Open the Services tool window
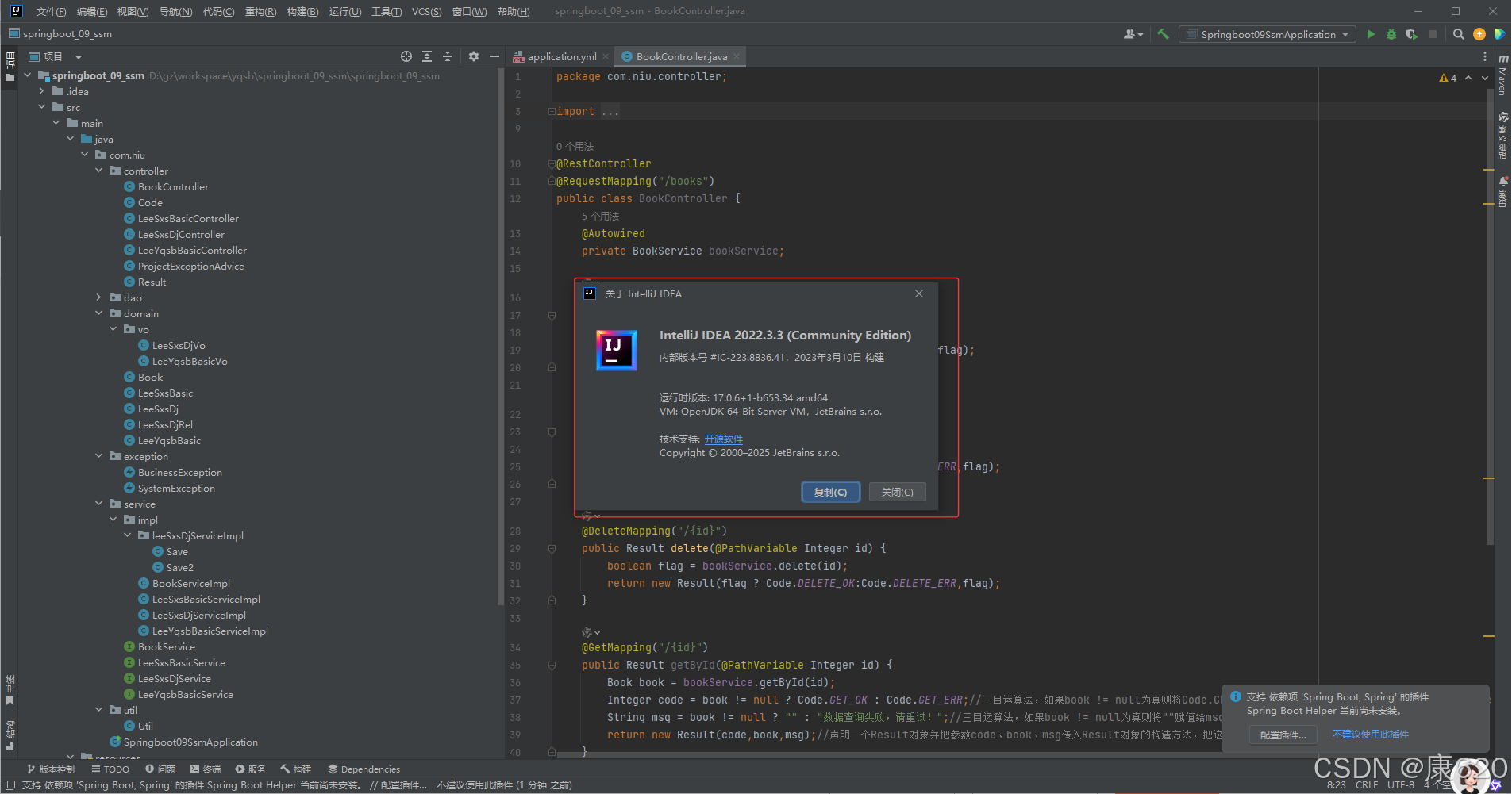This screenshot has width=1512, height=794. click(251, 769)
